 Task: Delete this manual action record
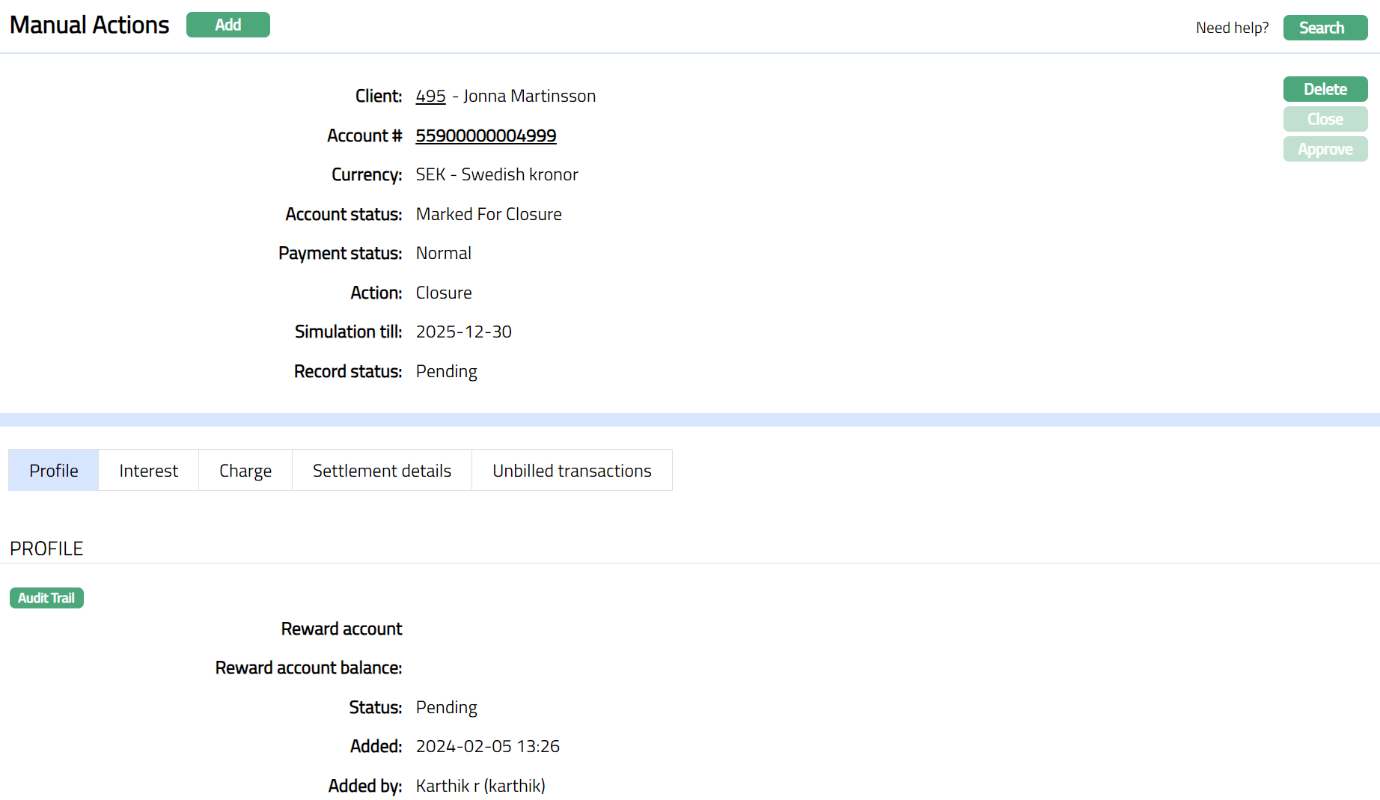[1325, 89]
